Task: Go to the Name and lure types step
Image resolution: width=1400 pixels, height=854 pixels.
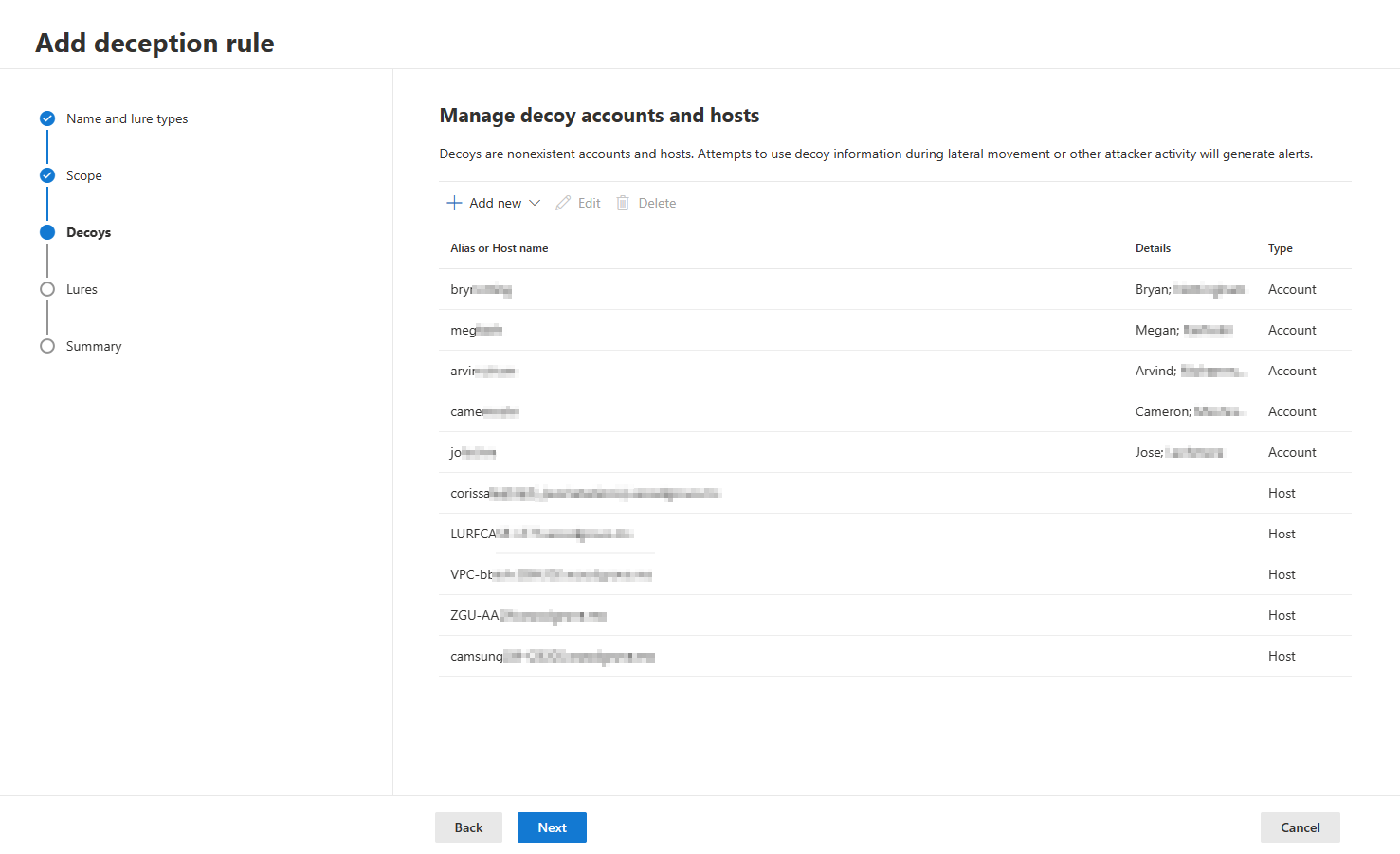Action: [x=127, y=118]
